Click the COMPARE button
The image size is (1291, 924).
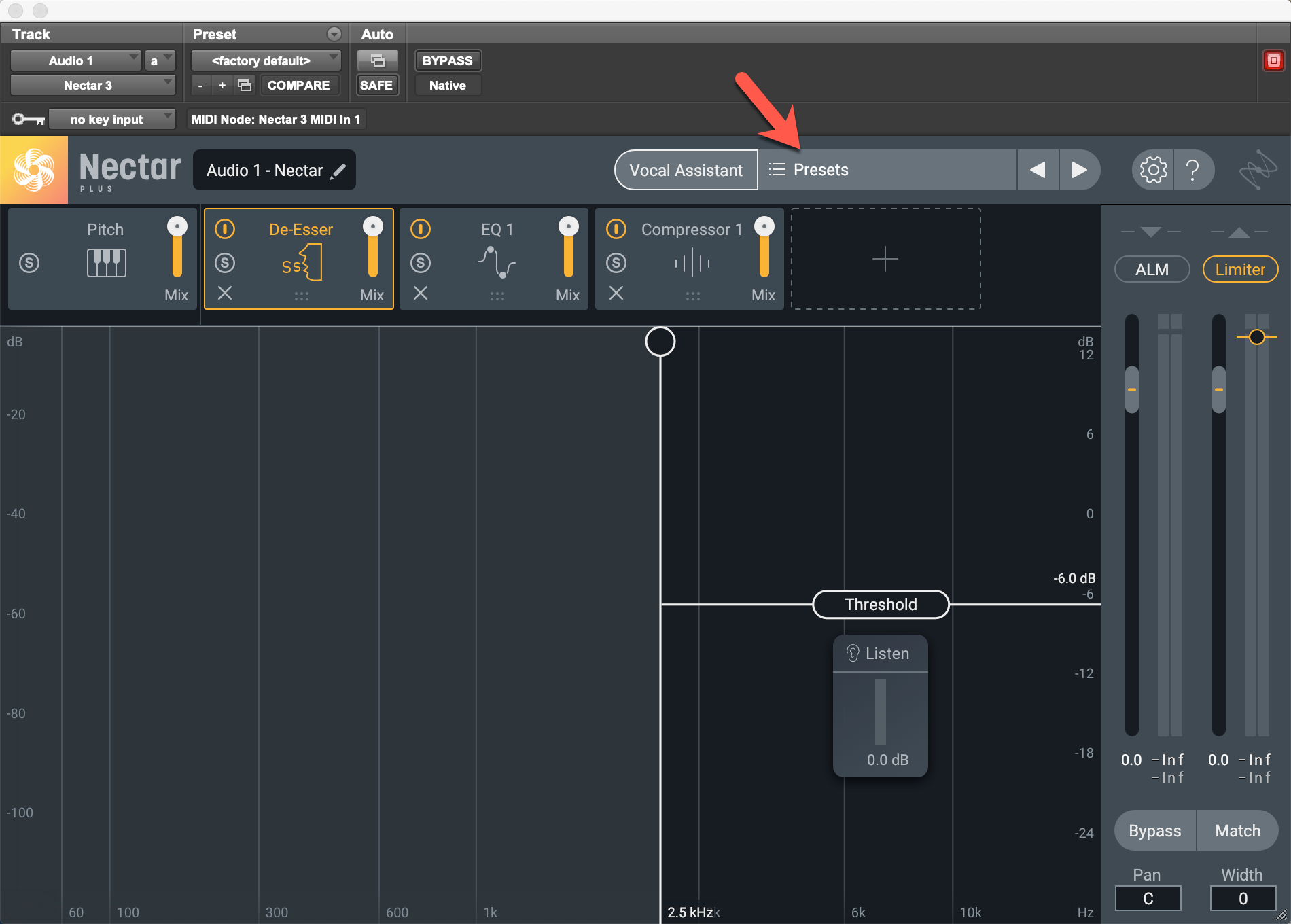(x=299, y=85)
